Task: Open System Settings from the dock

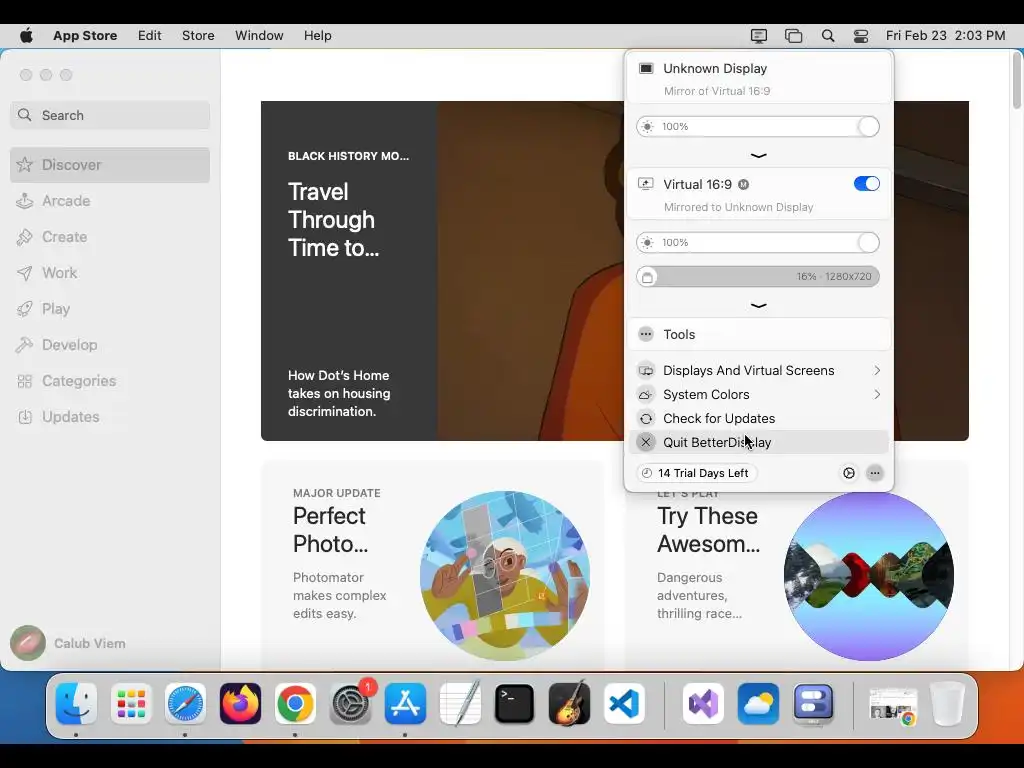Action: 351,703
